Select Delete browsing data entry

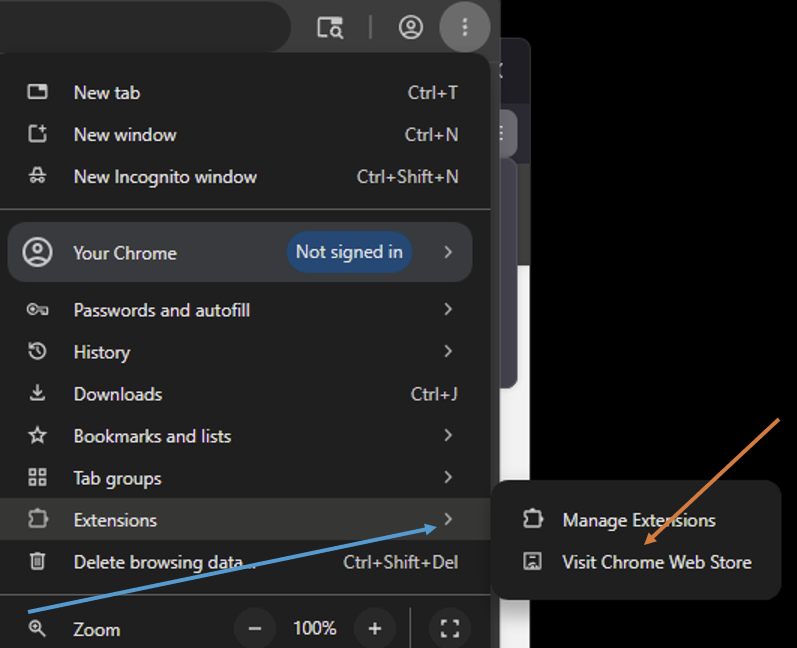pos(245,562)
